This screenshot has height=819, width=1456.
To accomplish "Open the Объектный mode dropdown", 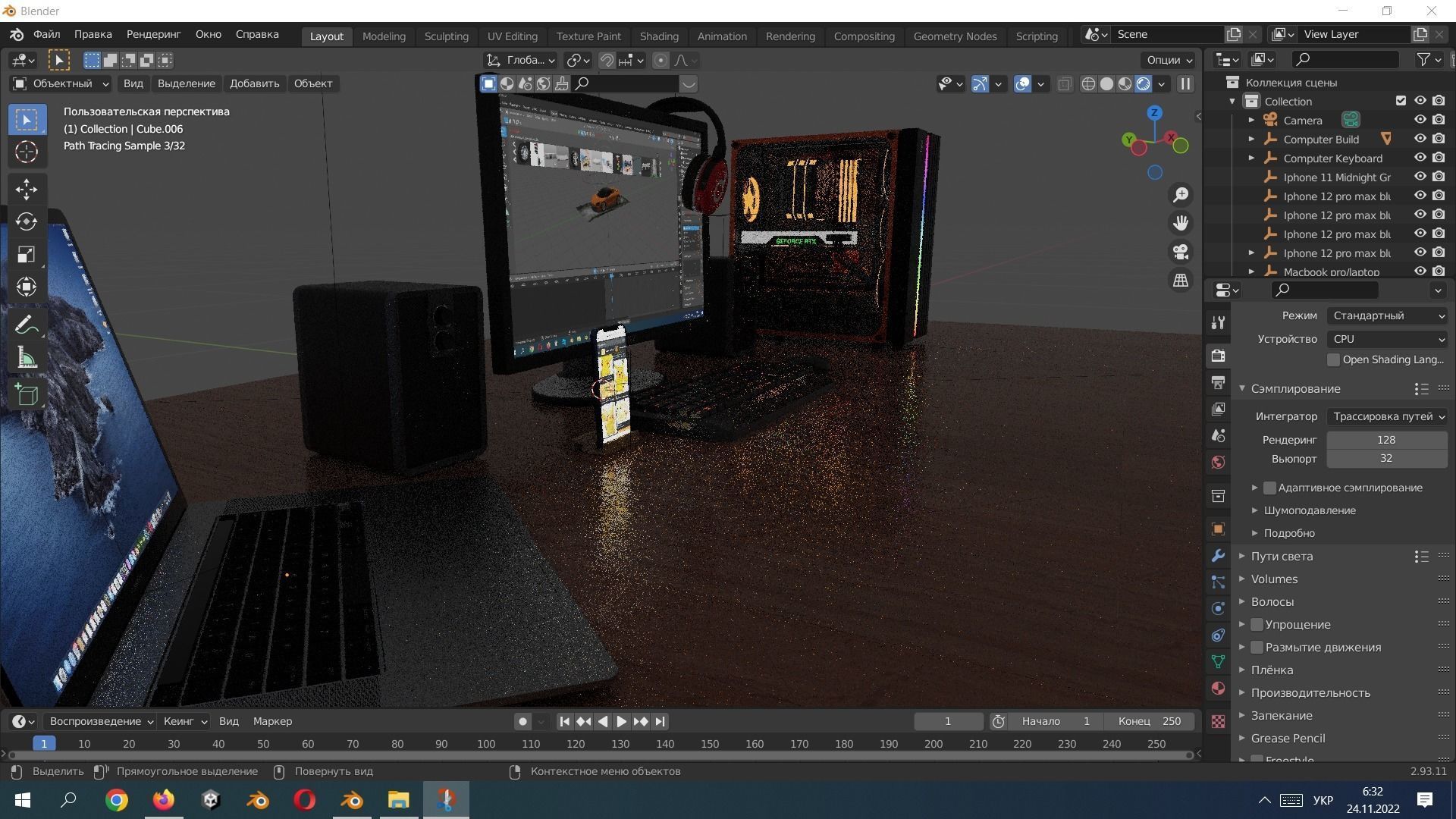I will 61,83.
